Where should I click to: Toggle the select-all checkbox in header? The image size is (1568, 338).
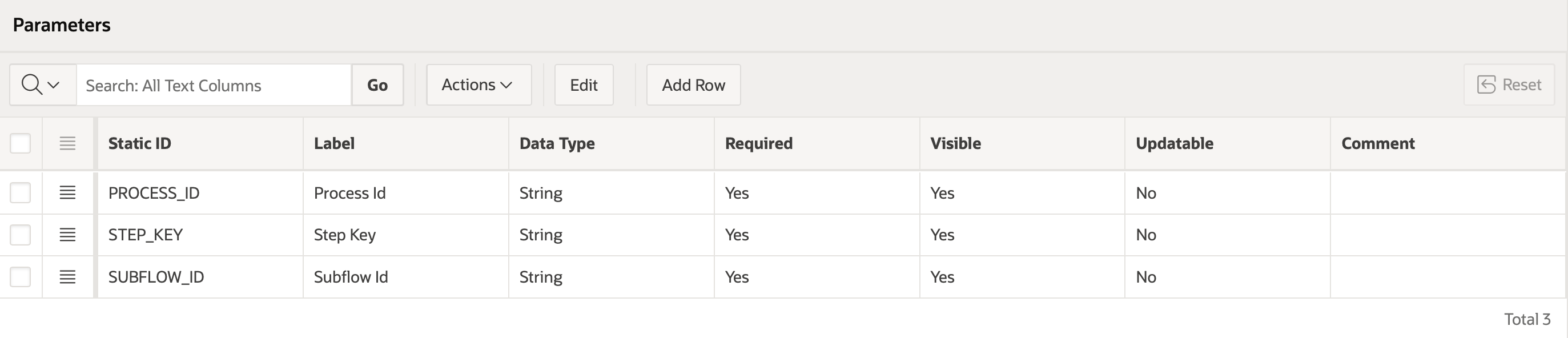tap(21, 143)
